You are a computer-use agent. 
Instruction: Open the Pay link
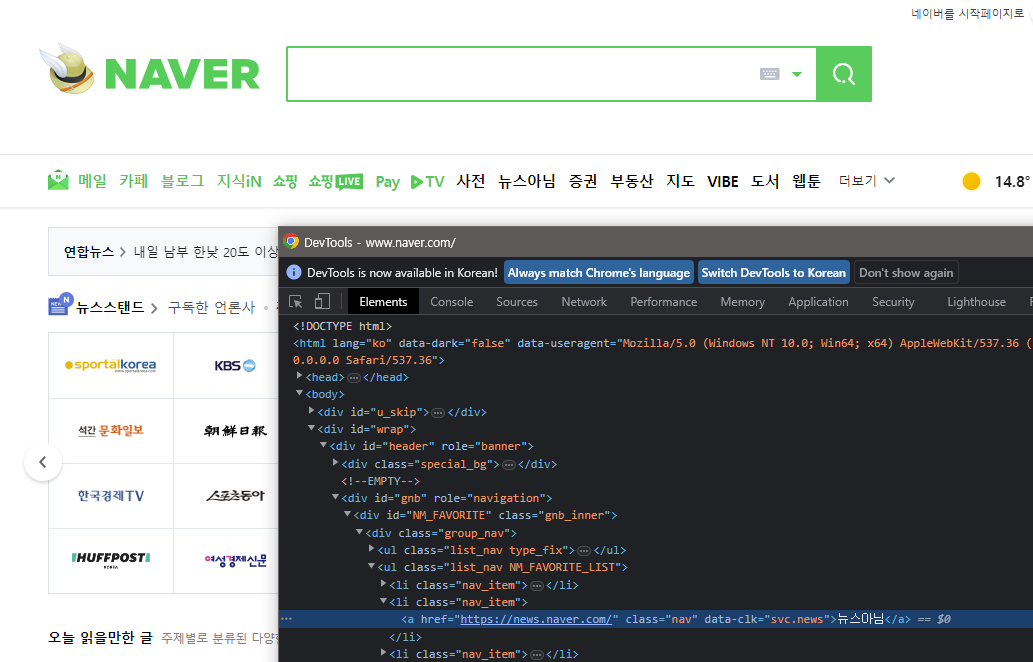click(387, 182)
